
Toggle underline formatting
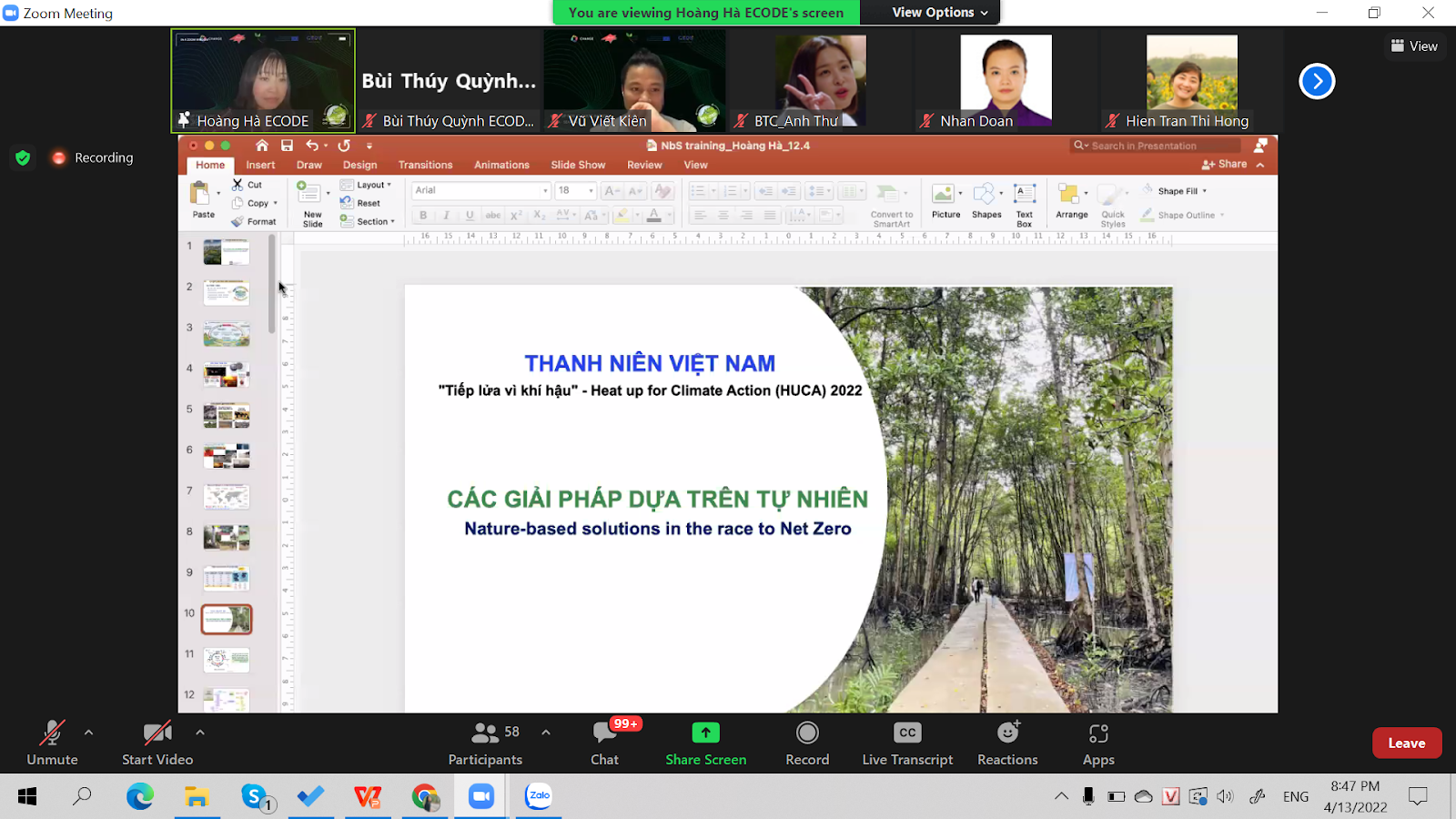point(470,216)
